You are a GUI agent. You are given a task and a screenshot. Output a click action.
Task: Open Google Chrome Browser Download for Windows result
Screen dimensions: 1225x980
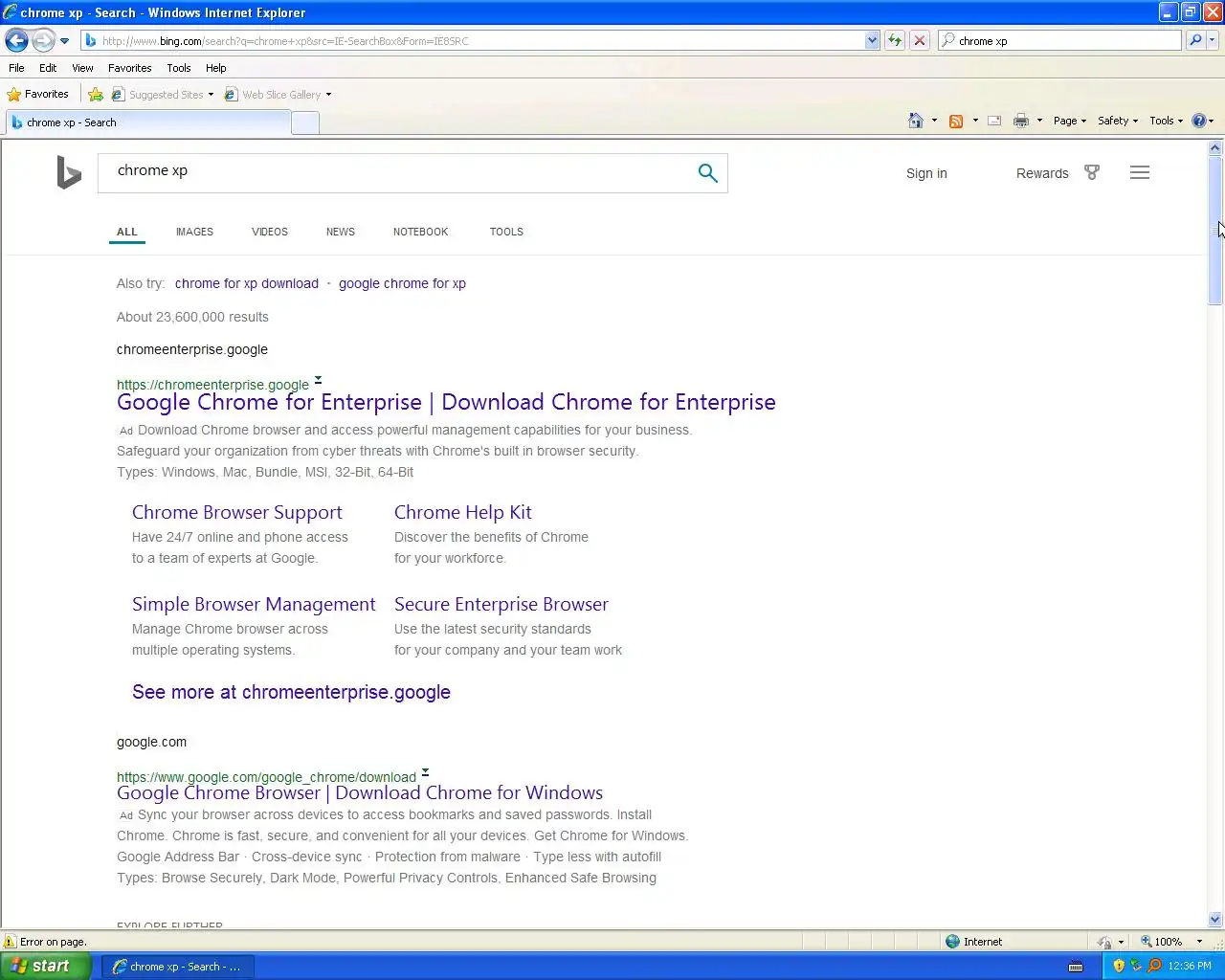(x=360, y=792)
